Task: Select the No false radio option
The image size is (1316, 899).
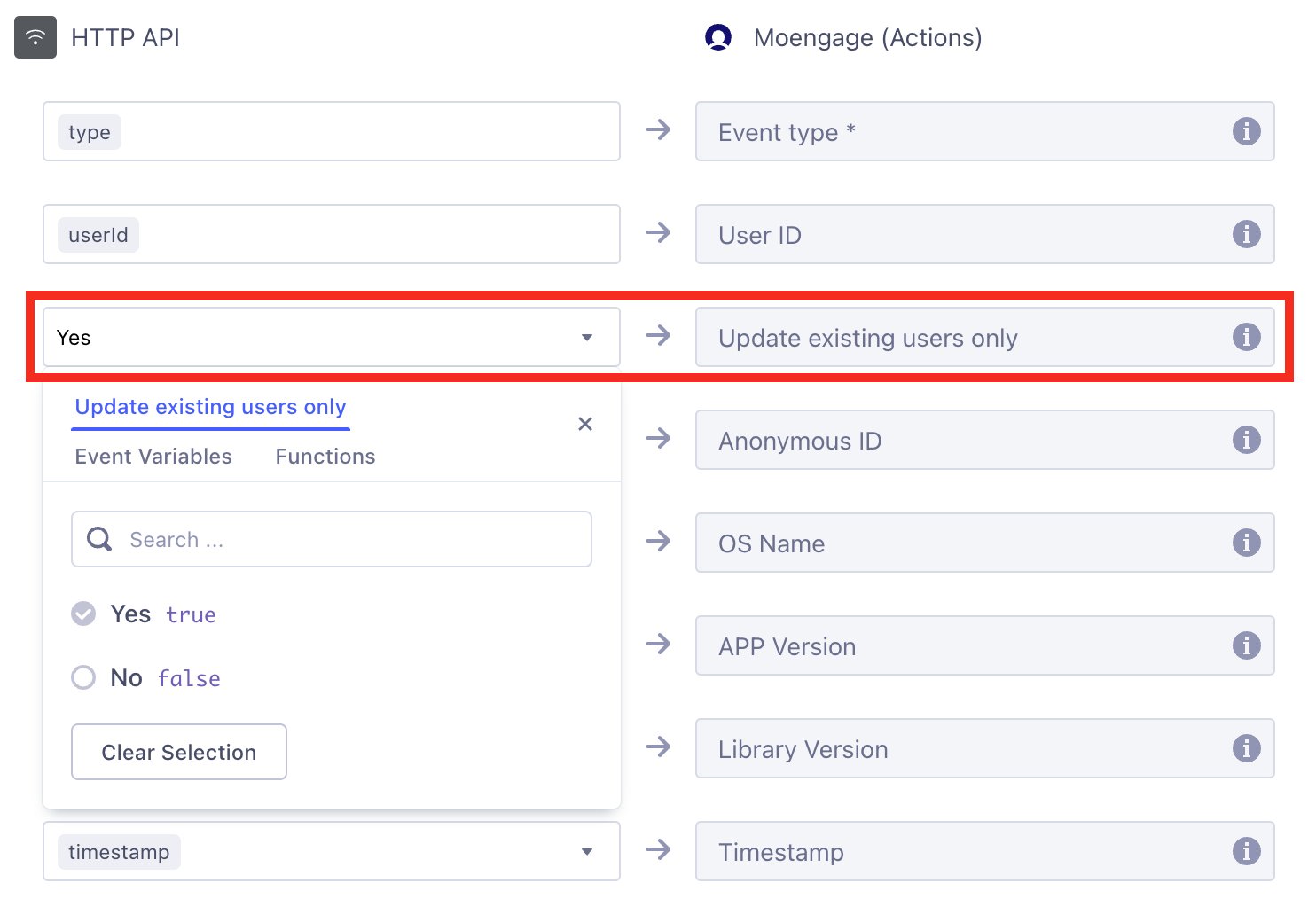Action: 83,677
